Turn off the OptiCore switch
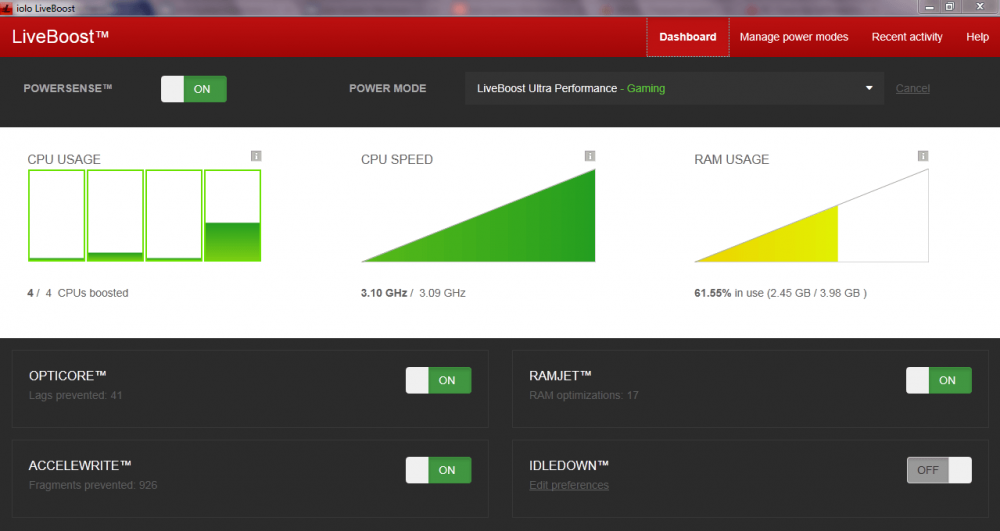The image size is (1000, 531). click(439, 380)
